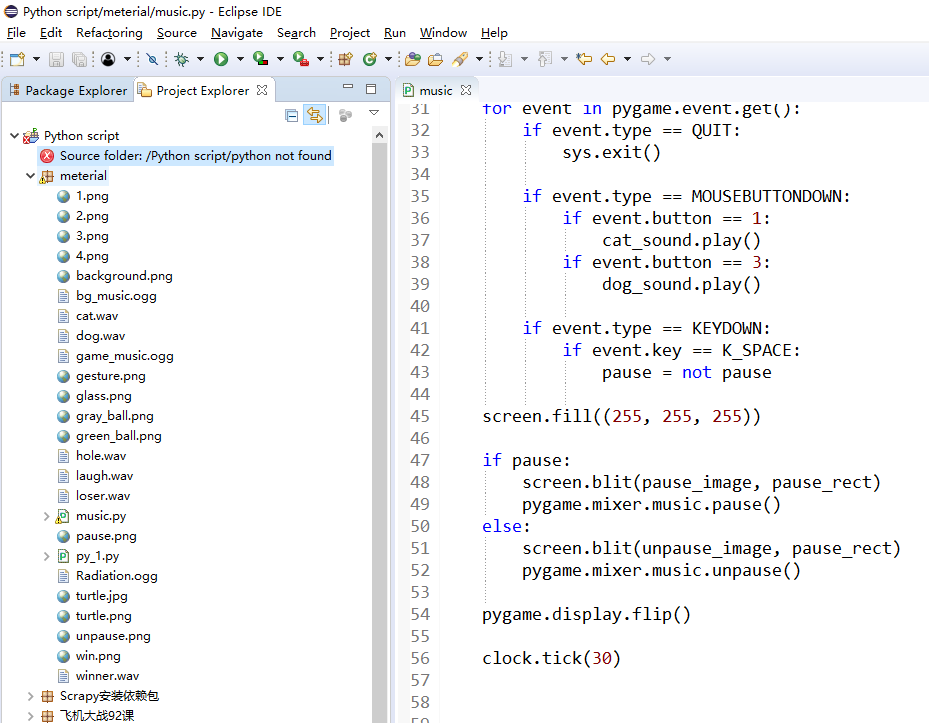Expand the music.py tree node
Image resolution: width=929 pixels, height=723 pixels.
coord(46,516)
